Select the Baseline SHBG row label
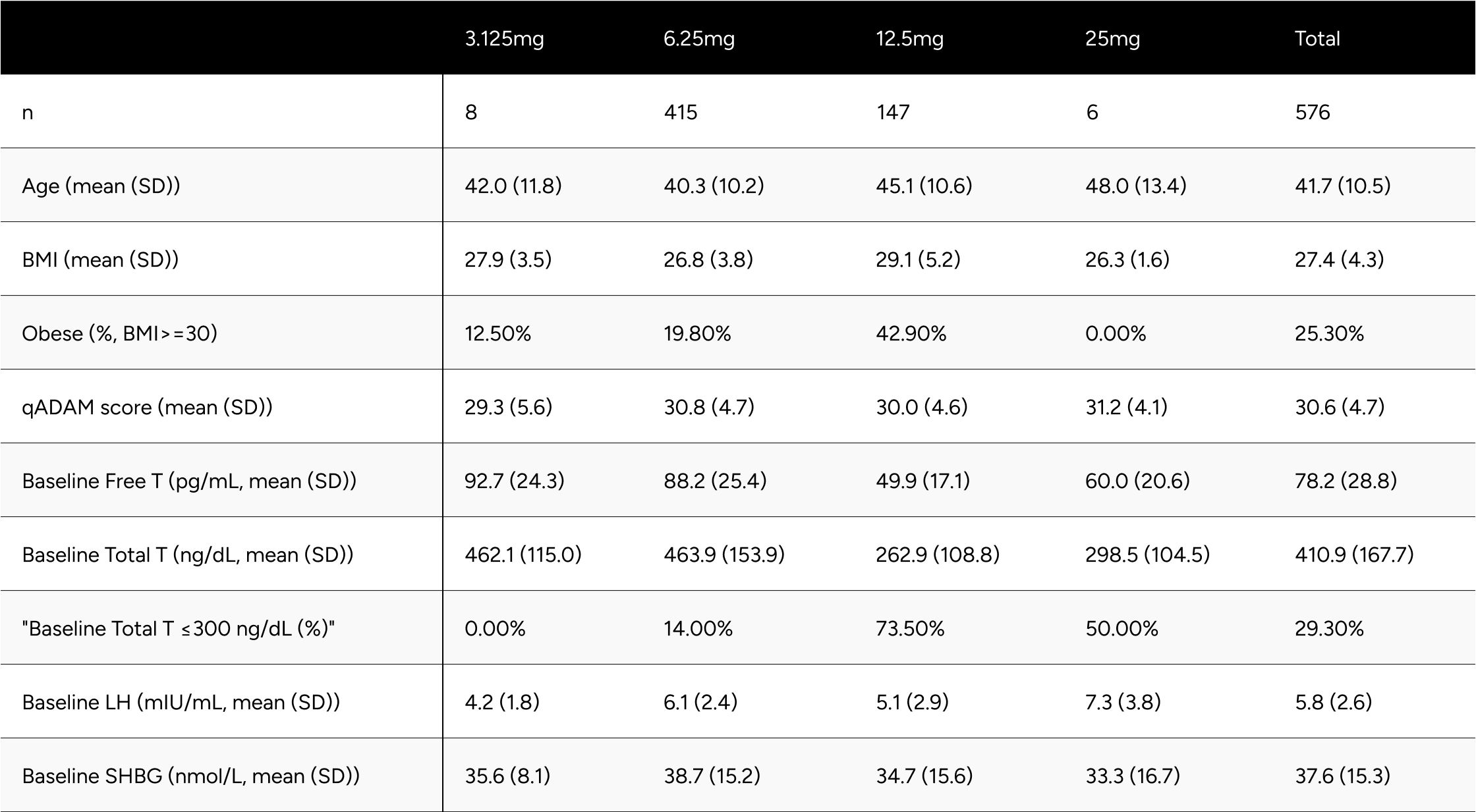Image resolution: width=1476 pixels, height=812 pixels. tap(191, 776)
